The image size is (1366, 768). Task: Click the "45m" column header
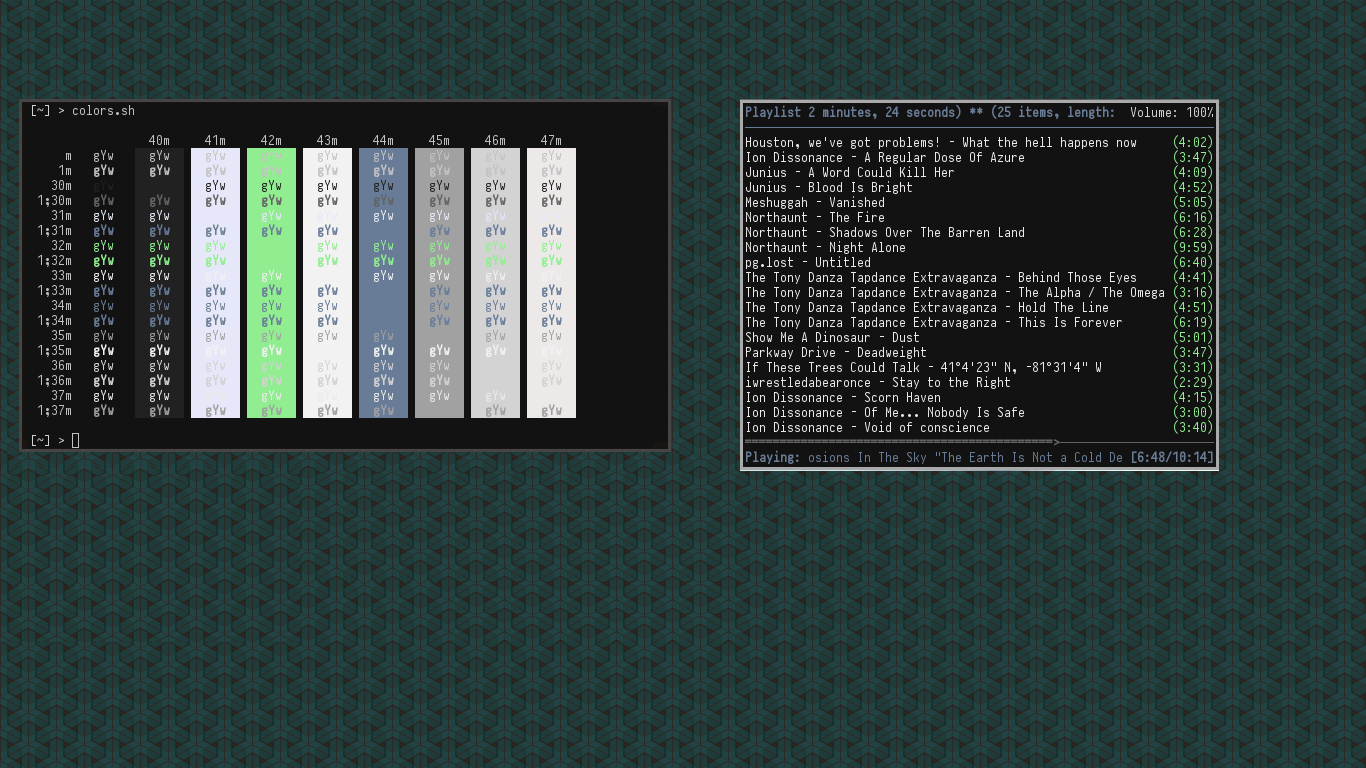coord(439,141)
